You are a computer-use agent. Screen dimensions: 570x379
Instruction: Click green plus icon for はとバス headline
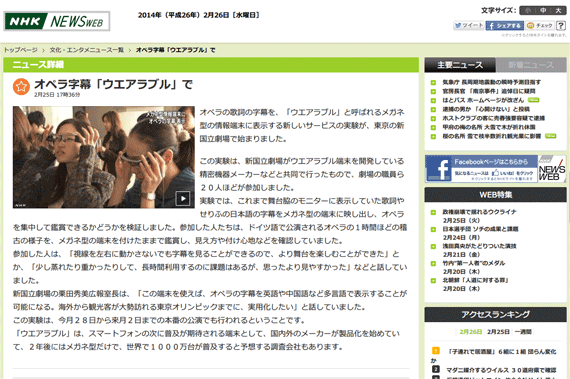(x=433, y=101)
